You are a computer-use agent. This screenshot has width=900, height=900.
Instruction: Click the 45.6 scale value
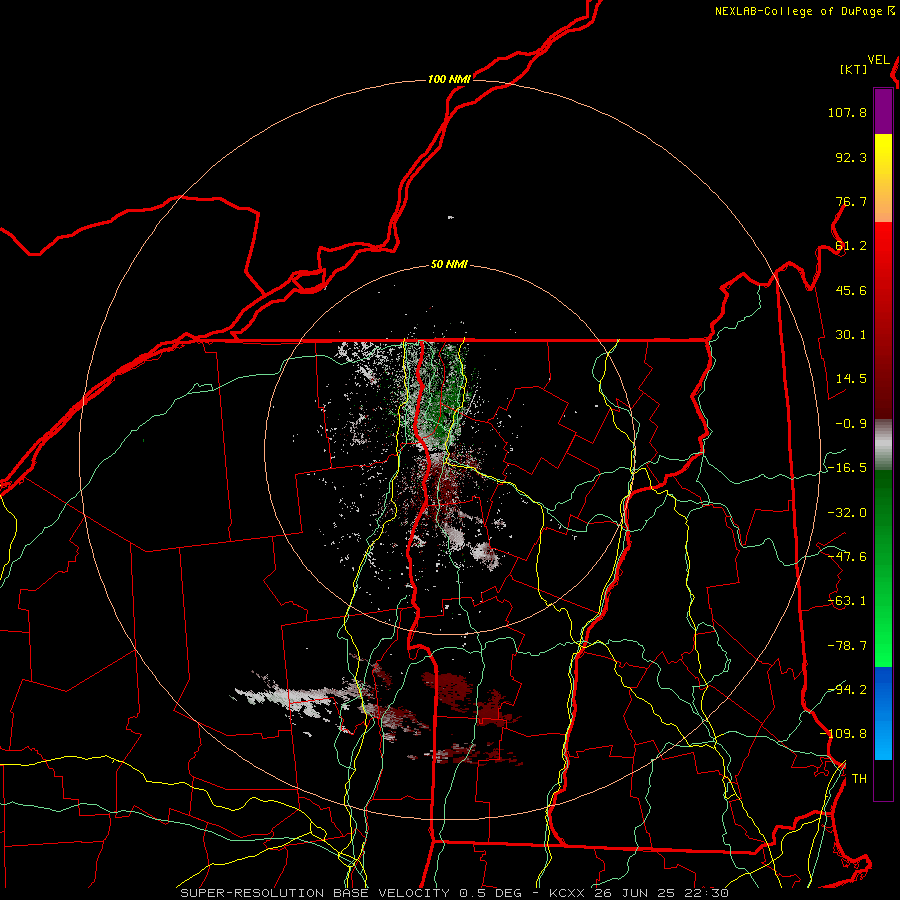(851, 290)
